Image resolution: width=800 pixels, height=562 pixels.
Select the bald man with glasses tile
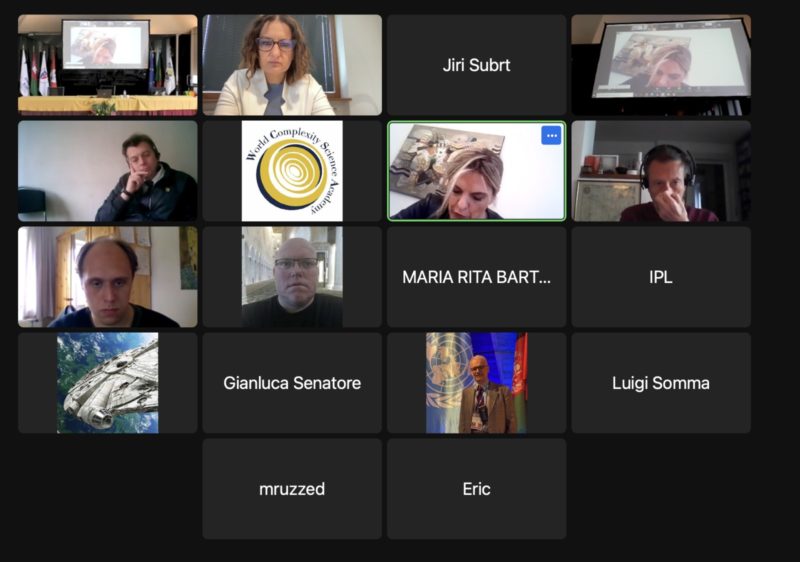292,277
